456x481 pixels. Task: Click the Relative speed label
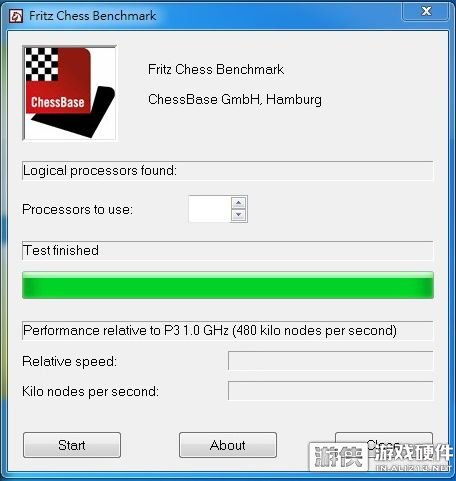point(69,361)
